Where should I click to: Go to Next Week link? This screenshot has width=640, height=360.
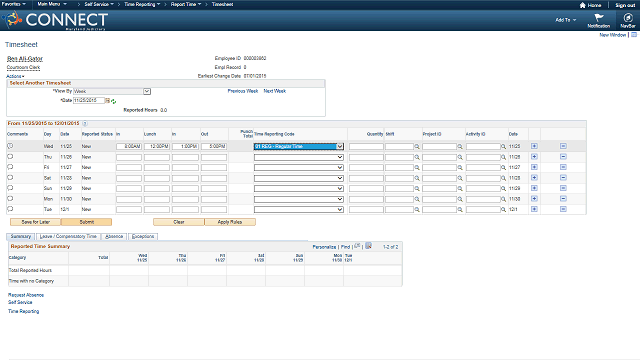[x=275, y=91]
